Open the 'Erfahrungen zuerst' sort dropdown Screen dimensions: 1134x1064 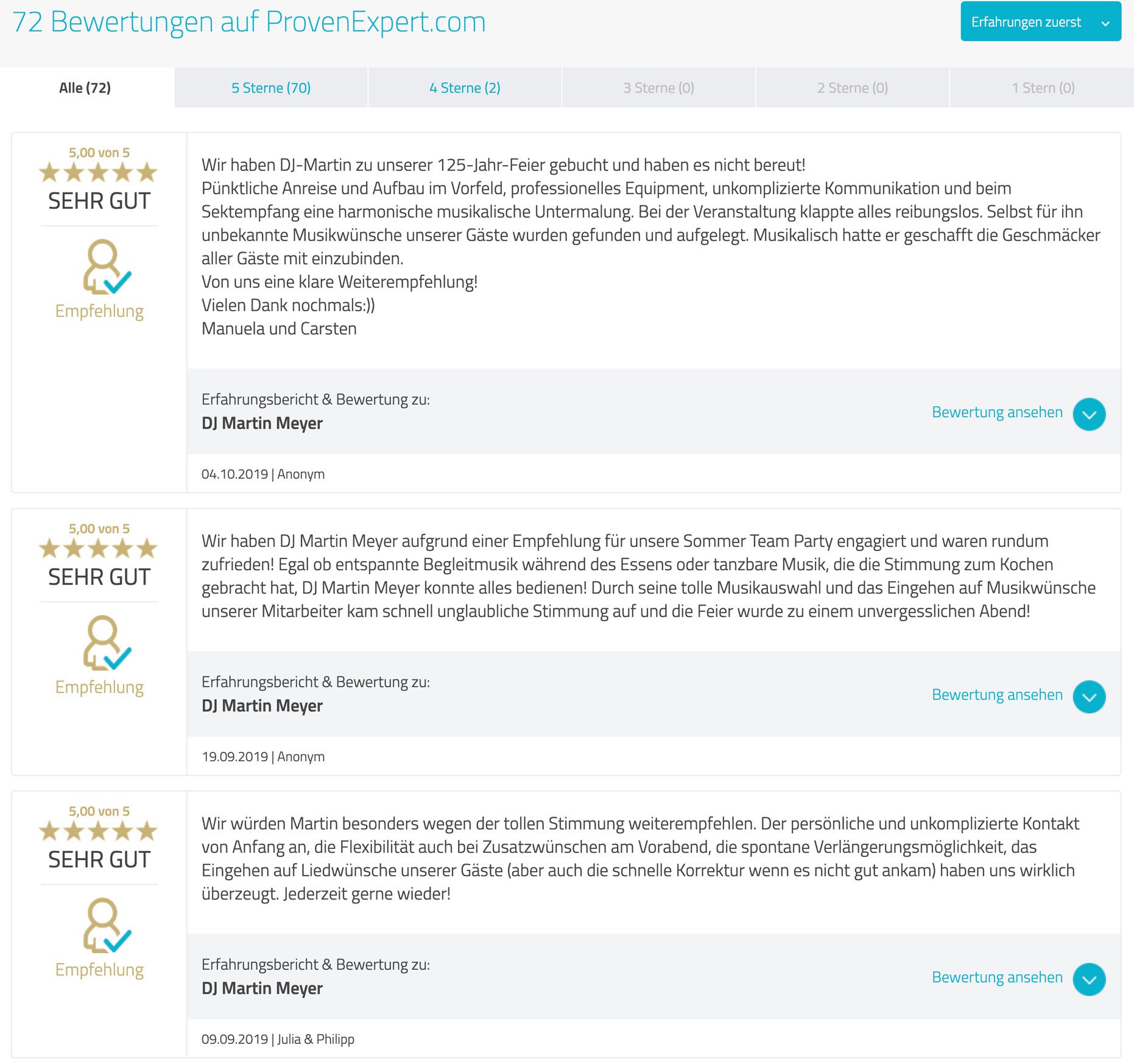tap(1041, 22)
